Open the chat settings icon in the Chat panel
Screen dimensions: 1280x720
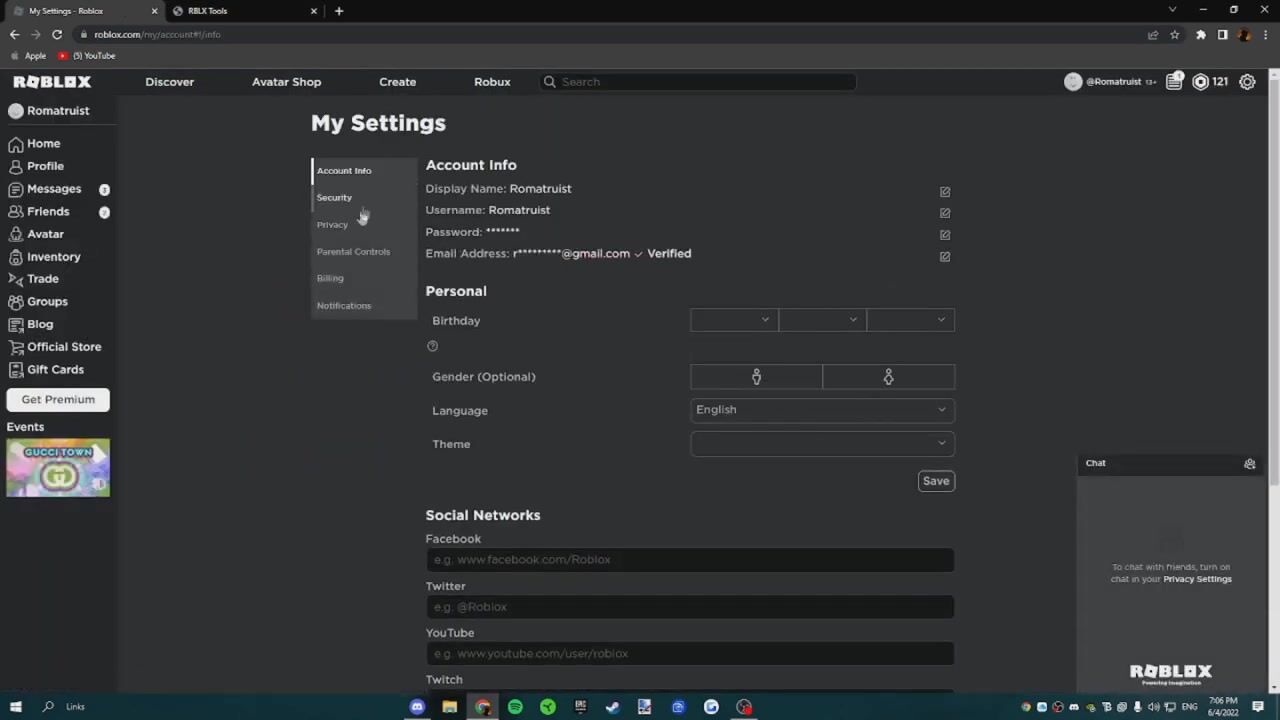tap(1249, 464)
